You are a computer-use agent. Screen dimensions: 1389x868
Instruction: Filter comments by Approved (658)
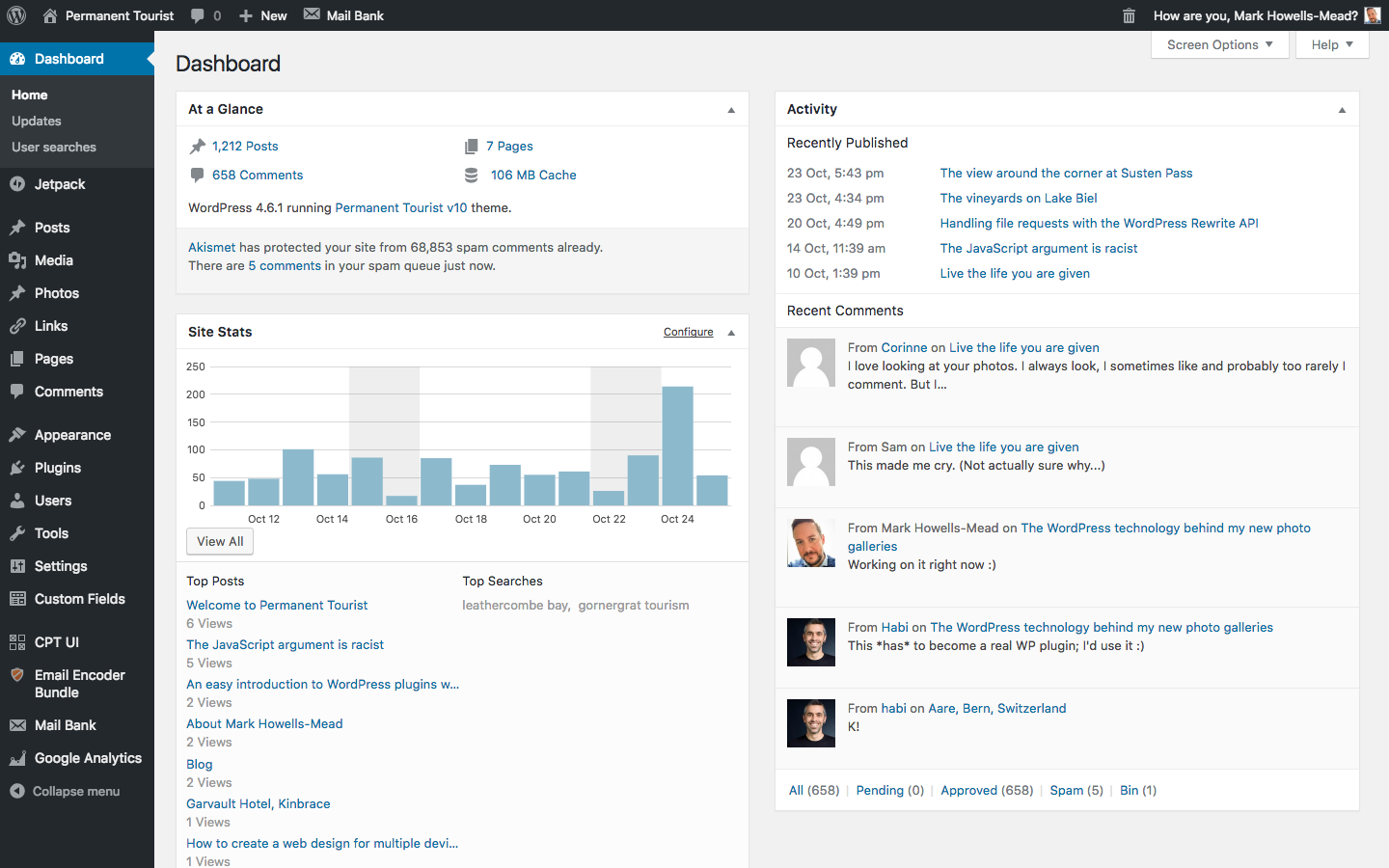point(987,790)
